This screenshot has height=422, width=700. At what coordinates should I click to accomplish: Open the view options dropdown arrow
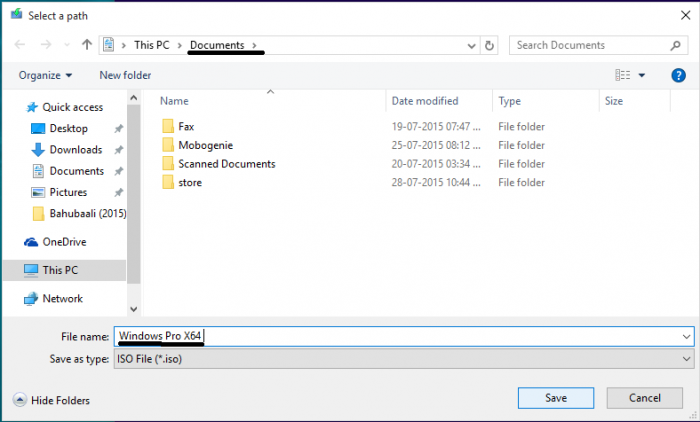[x=642, y=75]
